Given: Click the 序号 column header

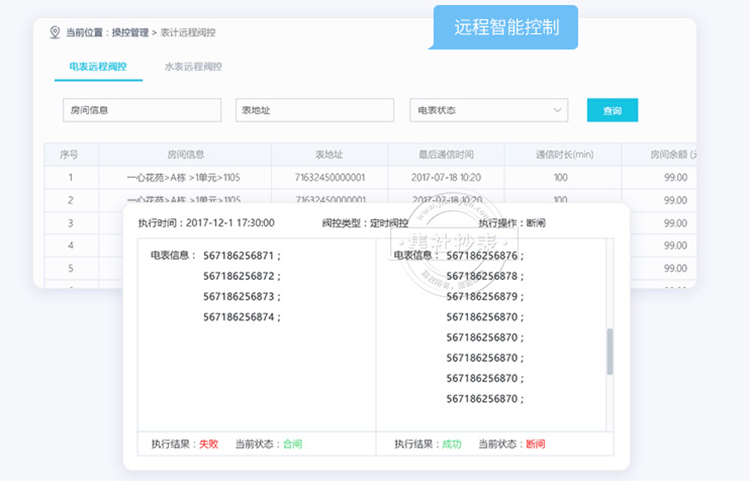Looking at the screenshot, I should point(70,154).
